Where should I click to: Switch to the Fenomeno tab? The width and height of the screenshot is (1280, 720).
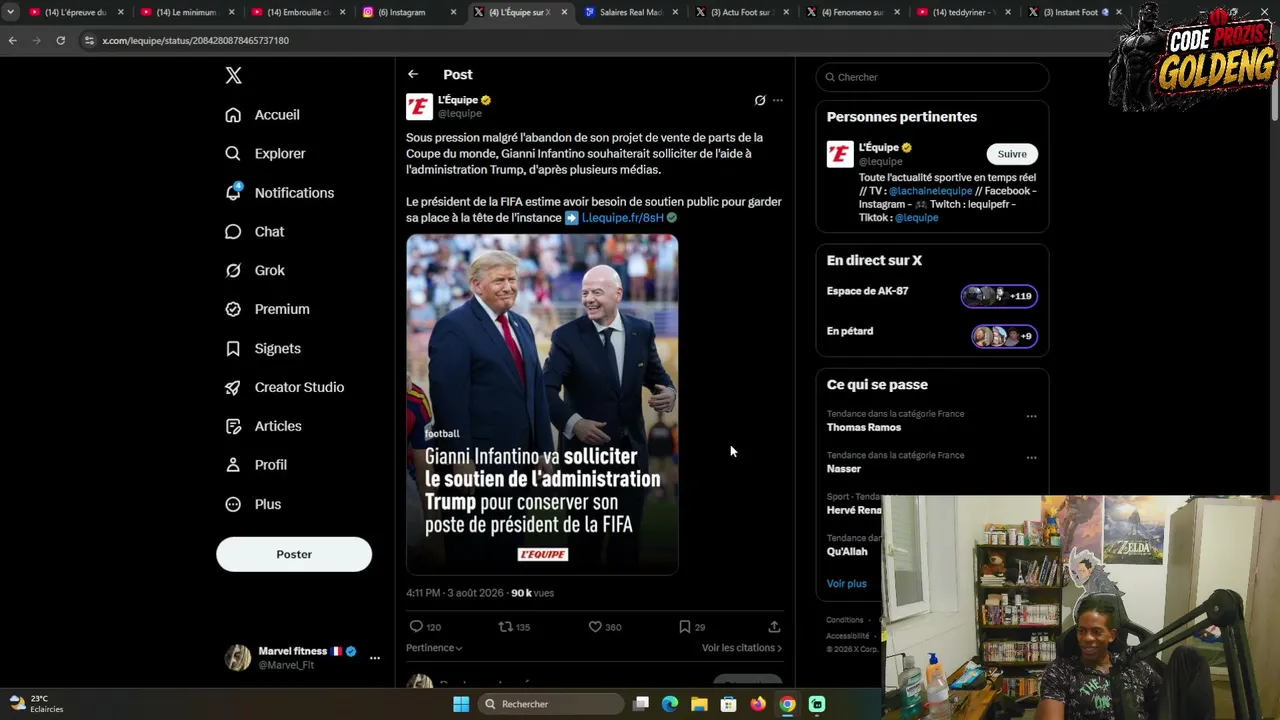click(852, 12)
